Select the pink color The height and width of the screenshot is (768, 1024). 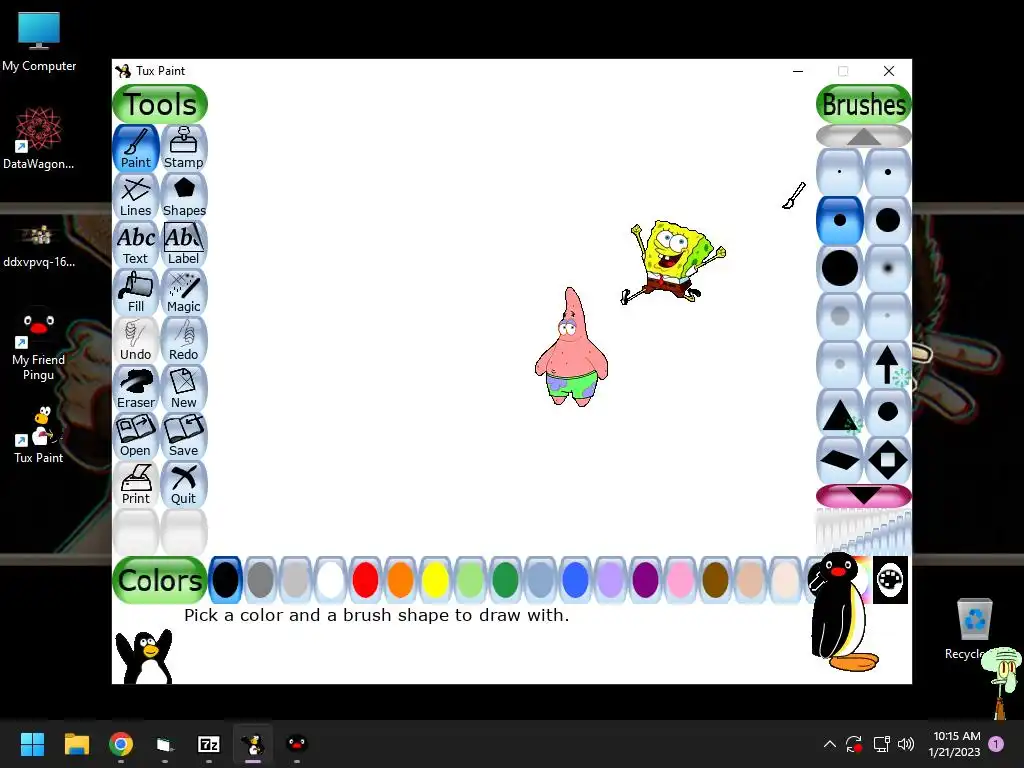coord(680,579)
